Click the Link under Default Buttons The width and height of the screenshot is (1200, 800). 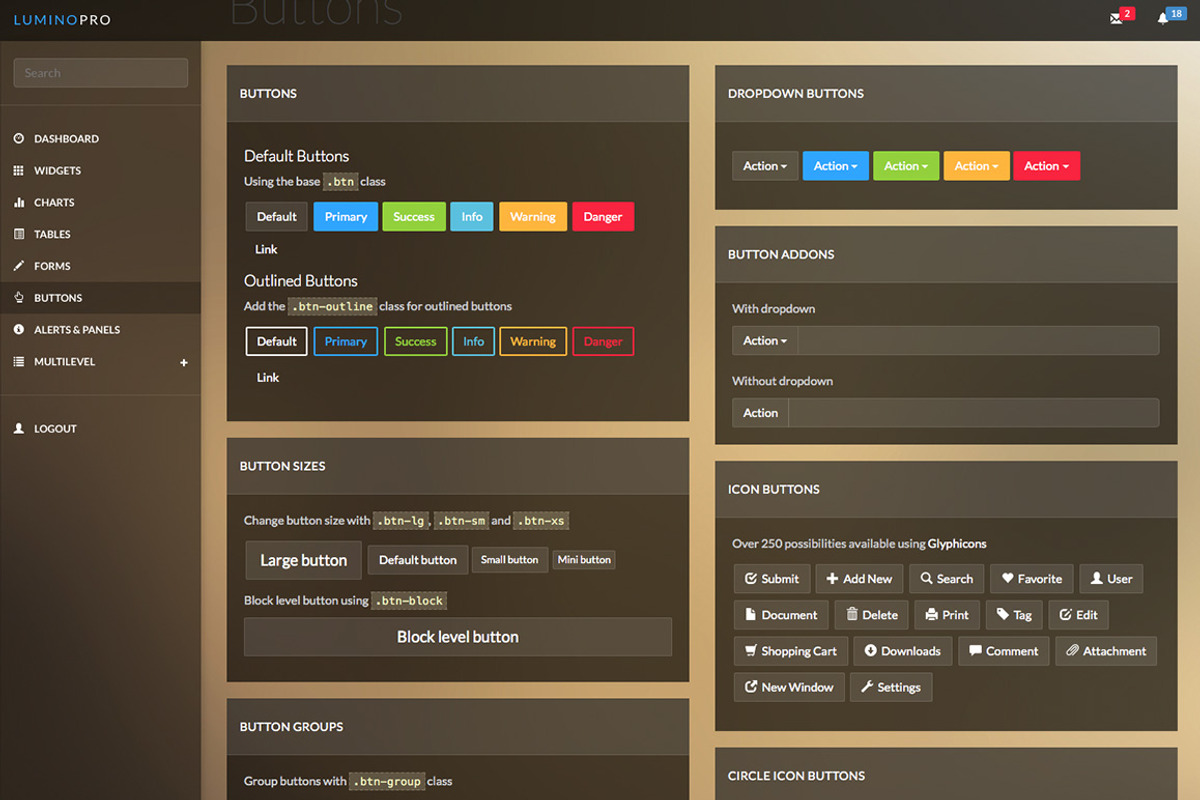pyautogui.click(x=266, y=249)
